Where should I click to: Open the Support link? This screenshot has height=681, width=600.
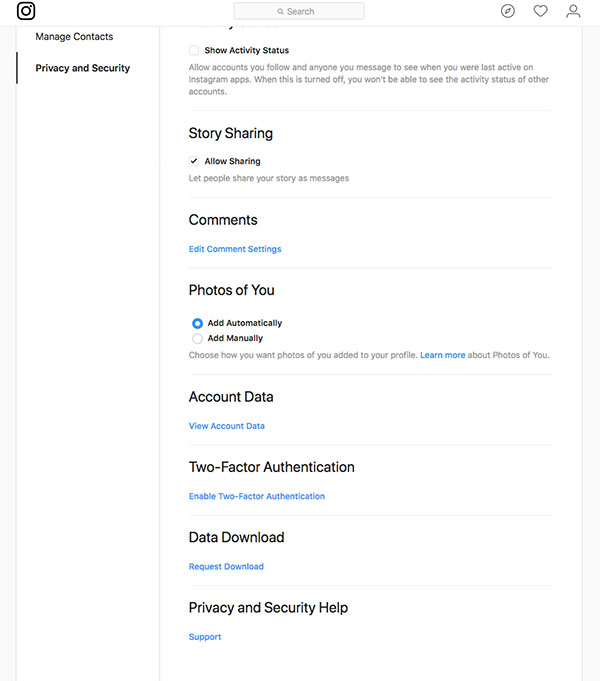pos(205,637)
